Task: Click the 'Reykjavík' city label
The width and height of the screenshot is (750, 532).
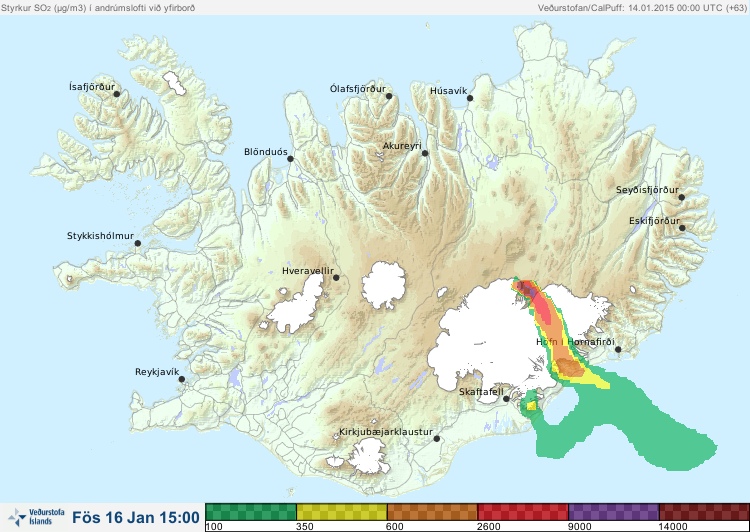Action: 157,372
